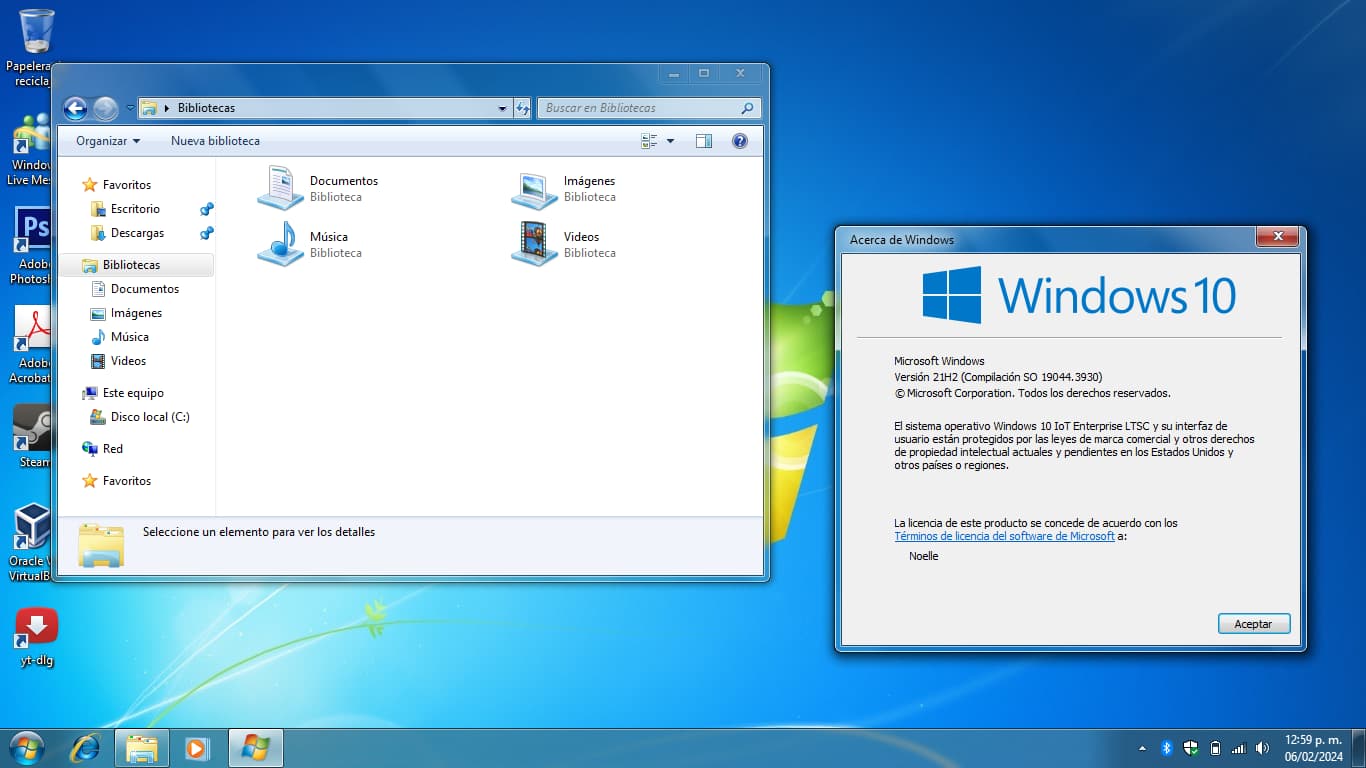Click into Buscar en Bibliotecas search field

pos(640,108)
